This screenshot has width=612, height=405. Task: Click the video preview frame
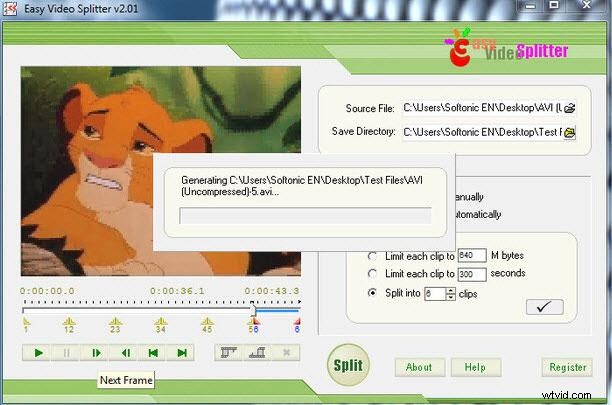point(161,171)
